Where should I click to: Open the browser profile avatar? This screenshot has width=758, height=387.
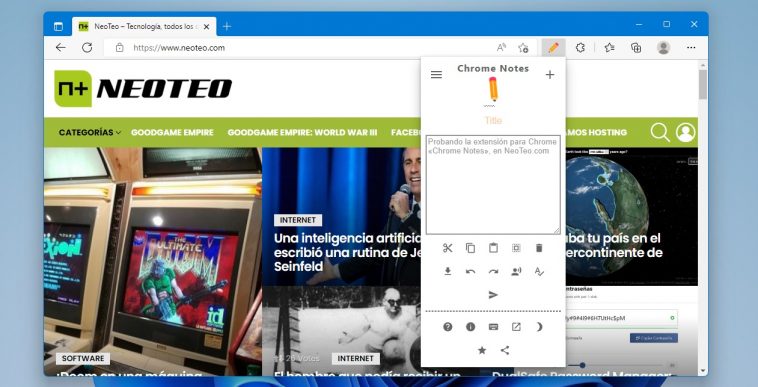coord(664,48)
